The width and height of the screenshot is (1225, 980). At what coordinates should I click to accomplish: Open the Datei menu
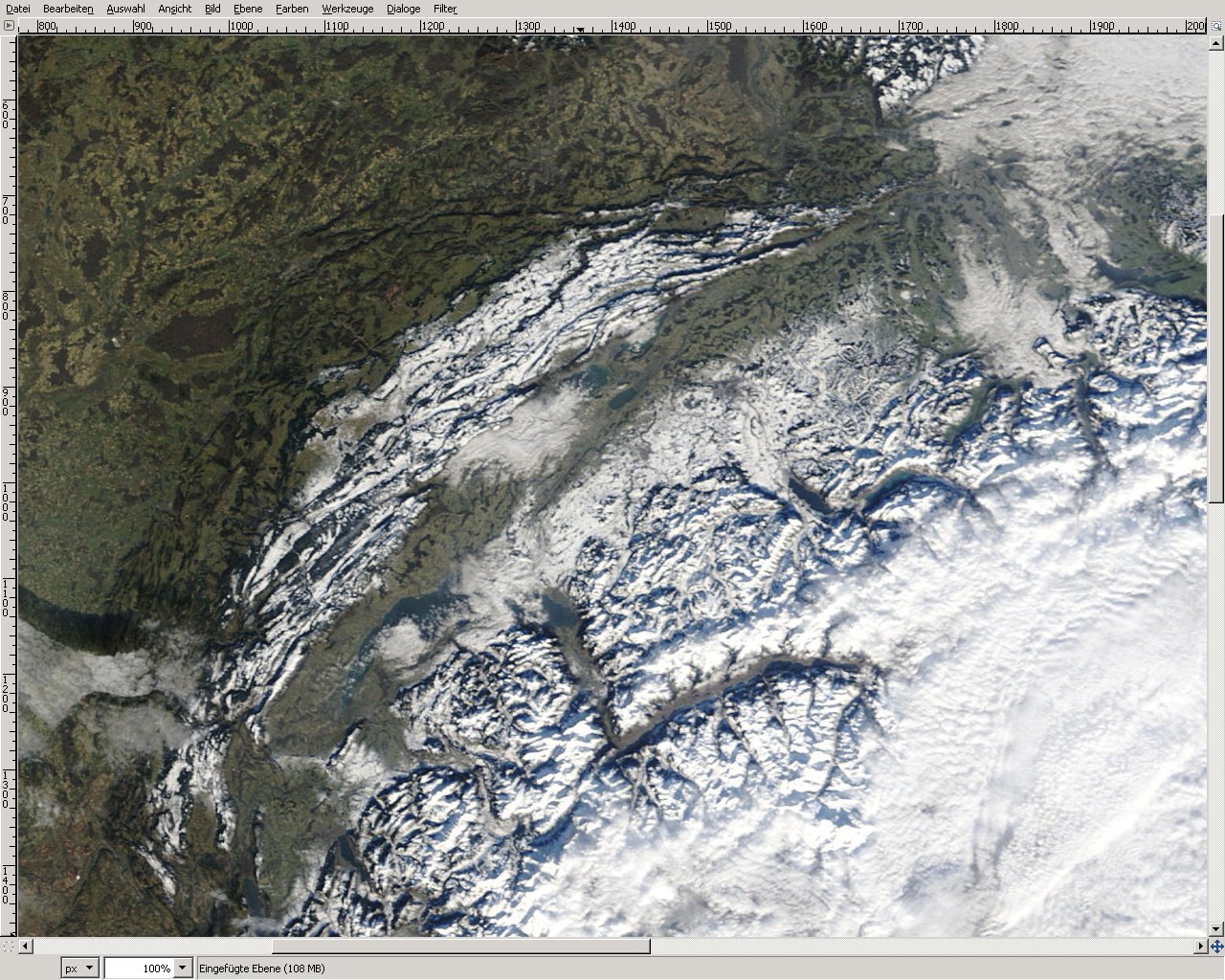[x=18, y=9]
